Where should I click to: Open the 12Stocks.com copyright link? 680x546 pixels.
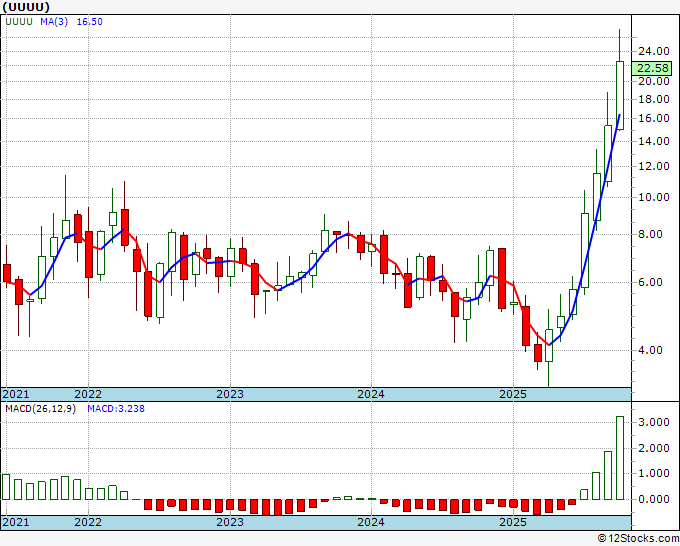pyautogui.click(x=638, y=538)
